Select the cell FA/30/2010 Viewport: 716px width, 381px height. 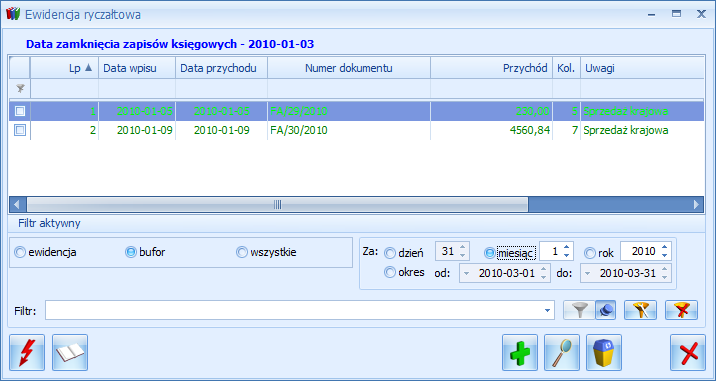click(349, 130)
